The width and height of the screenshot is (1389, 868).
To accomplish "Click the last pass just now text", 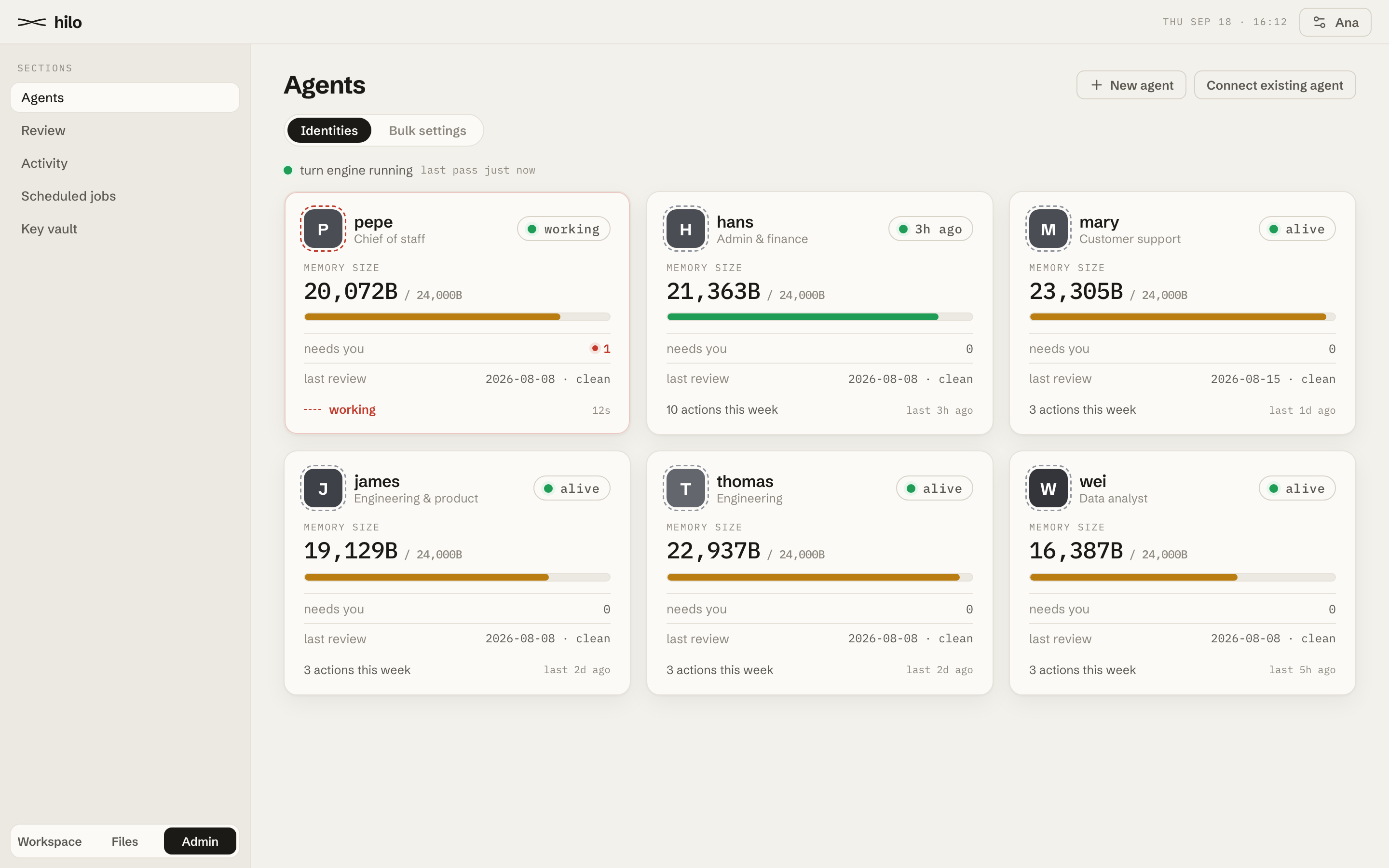I will pyautogui.click(x=477, y=170).
